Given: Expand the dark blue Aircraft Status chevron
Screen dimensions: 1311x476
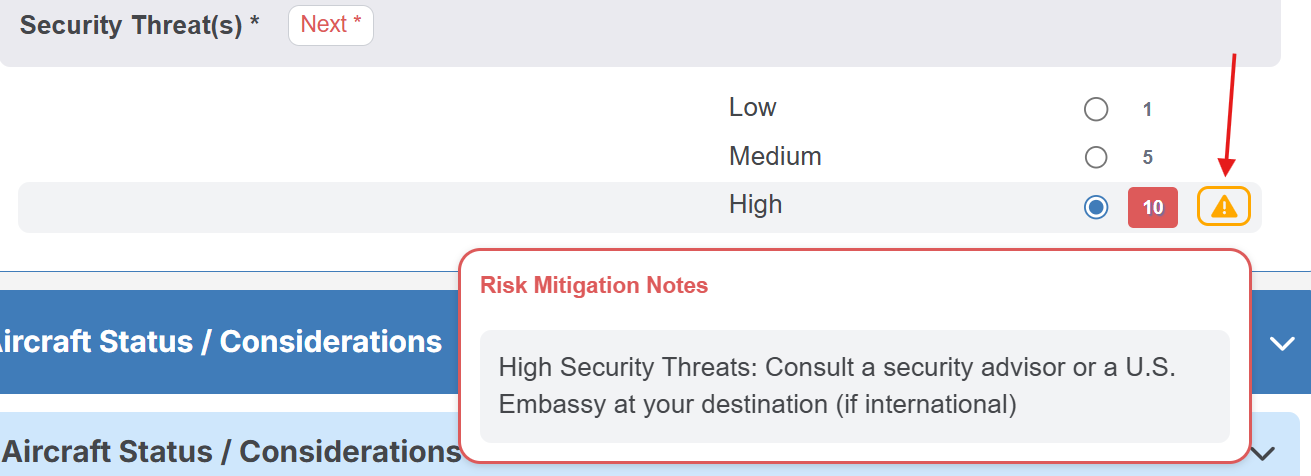Looking at the screenshot, I should pyautogui.click(x=1281, y=343).
